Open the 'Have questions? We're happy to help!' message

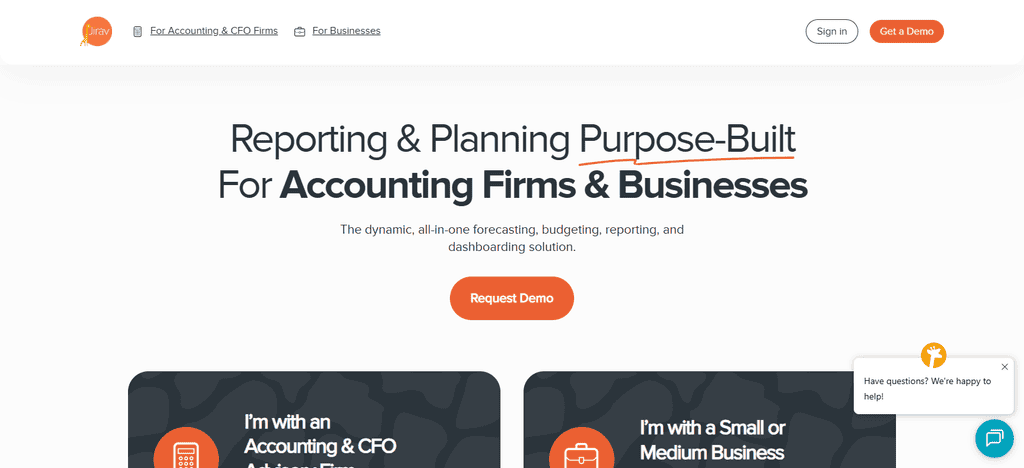927,388
